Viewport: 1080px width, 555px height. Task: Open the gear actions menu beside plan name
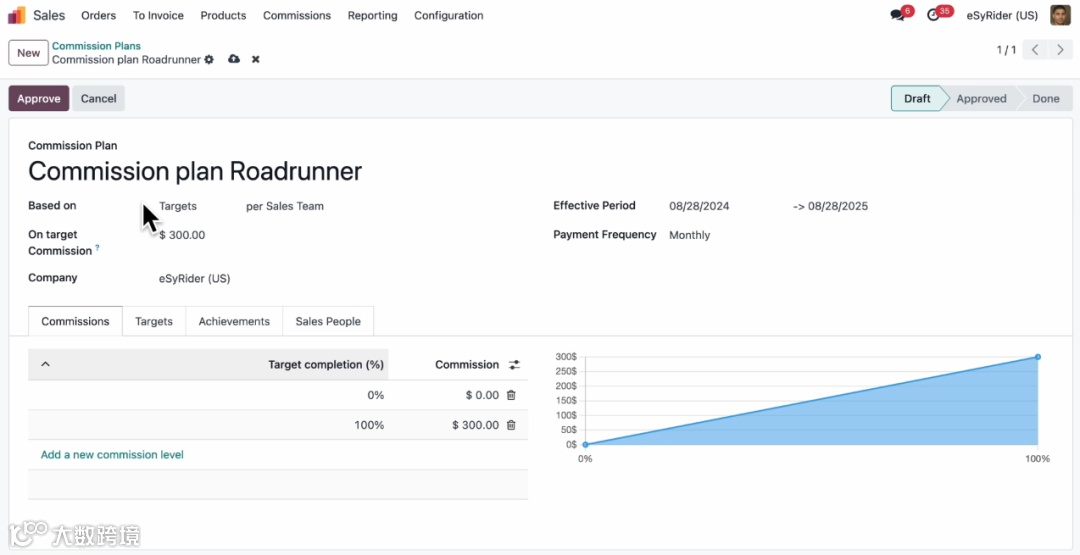tap(209, 60)
